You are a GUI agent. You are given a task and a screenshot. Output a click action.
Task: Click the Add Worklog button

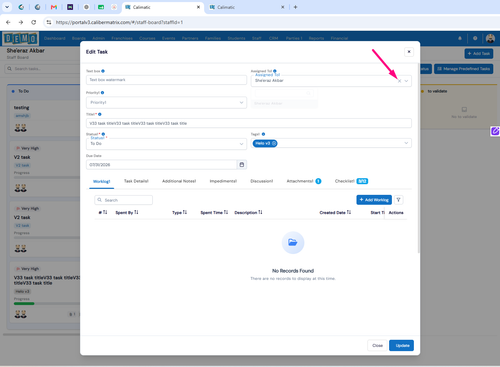[x=374, y=200]
